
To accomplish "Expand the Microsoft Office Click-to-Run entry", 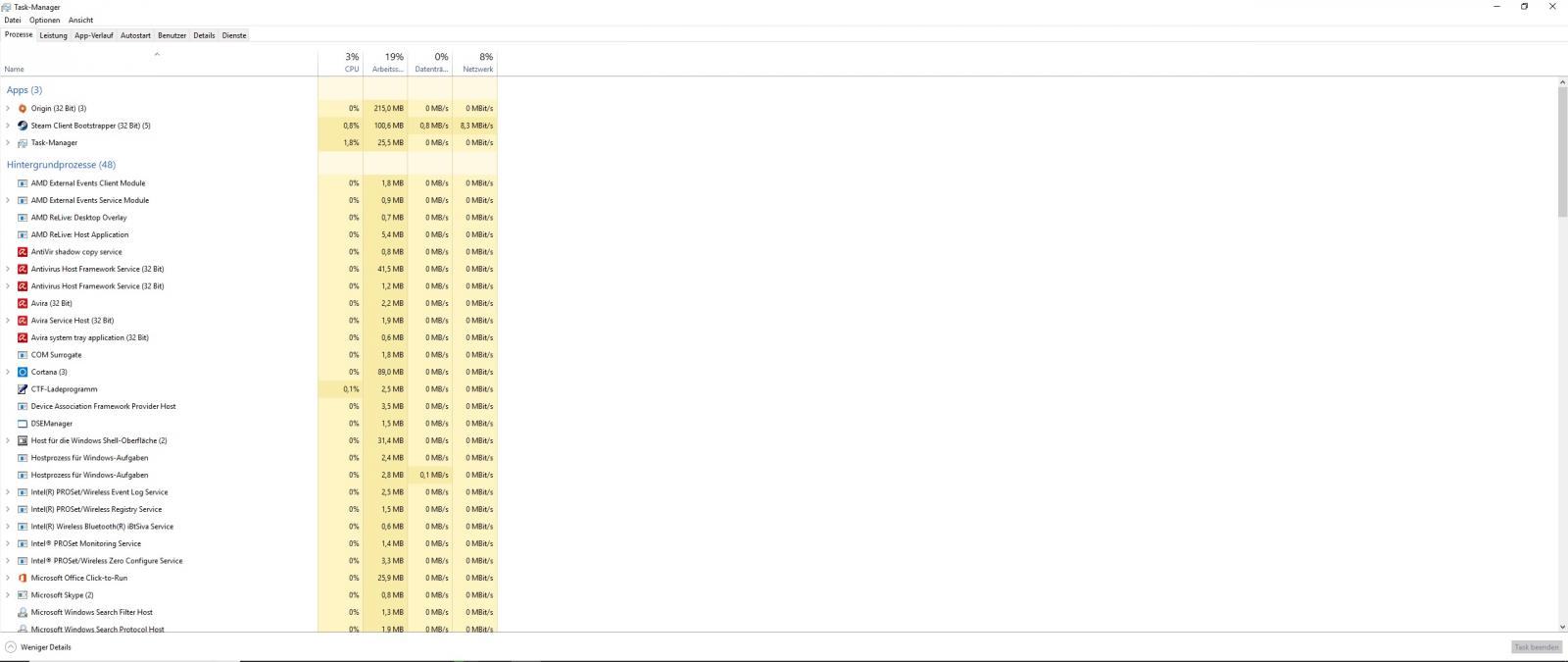I will pyautogui.click(x=8, y=578).
